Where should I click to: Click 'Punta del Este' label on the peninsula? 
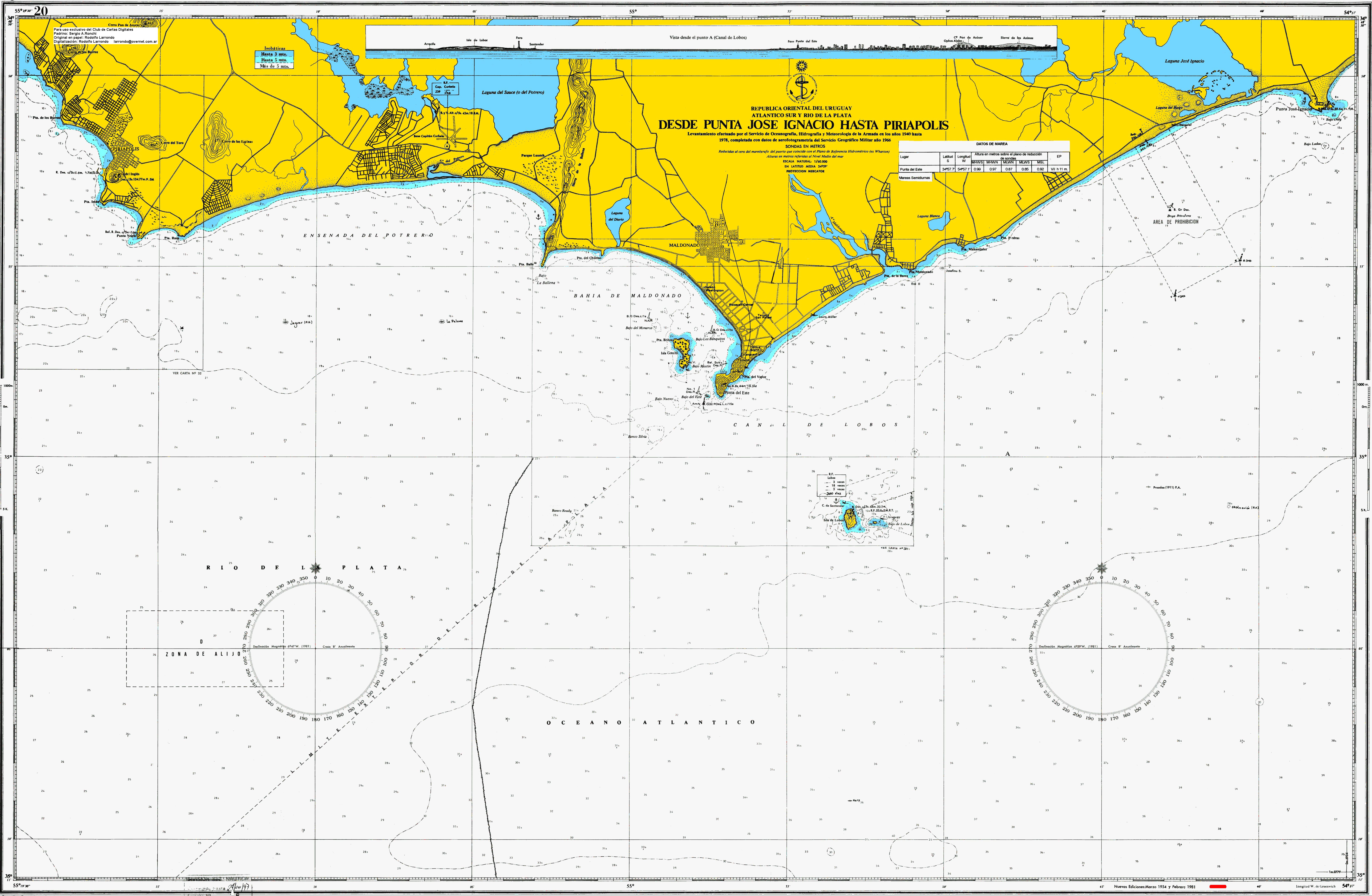tap(737, 393)
